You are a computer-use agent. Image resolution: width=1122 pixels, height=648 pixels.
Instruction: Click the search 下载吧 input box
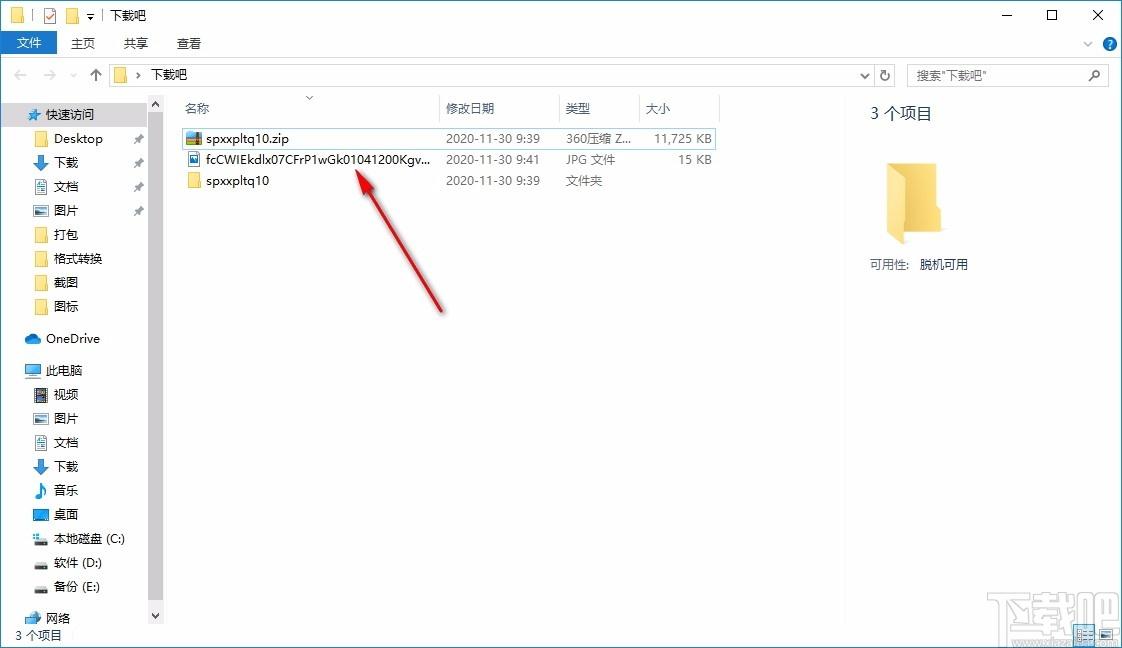pyautogui.click(x=998, y=75)
